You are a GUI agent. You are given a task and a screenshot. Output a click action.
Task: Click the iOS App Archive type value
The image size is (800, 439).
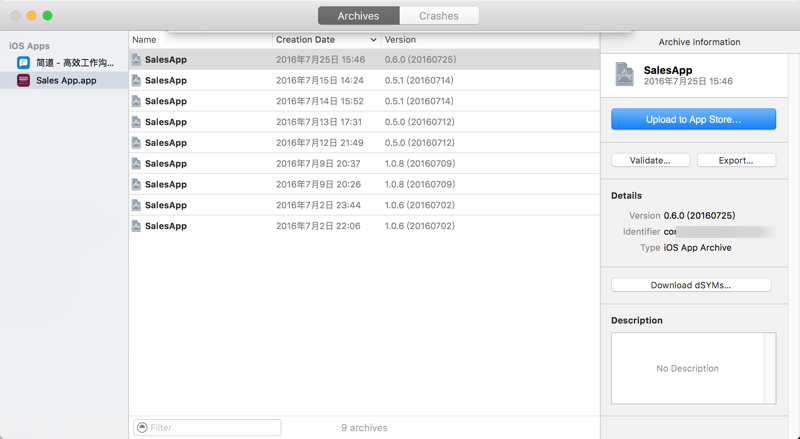(x=697, y=248)
